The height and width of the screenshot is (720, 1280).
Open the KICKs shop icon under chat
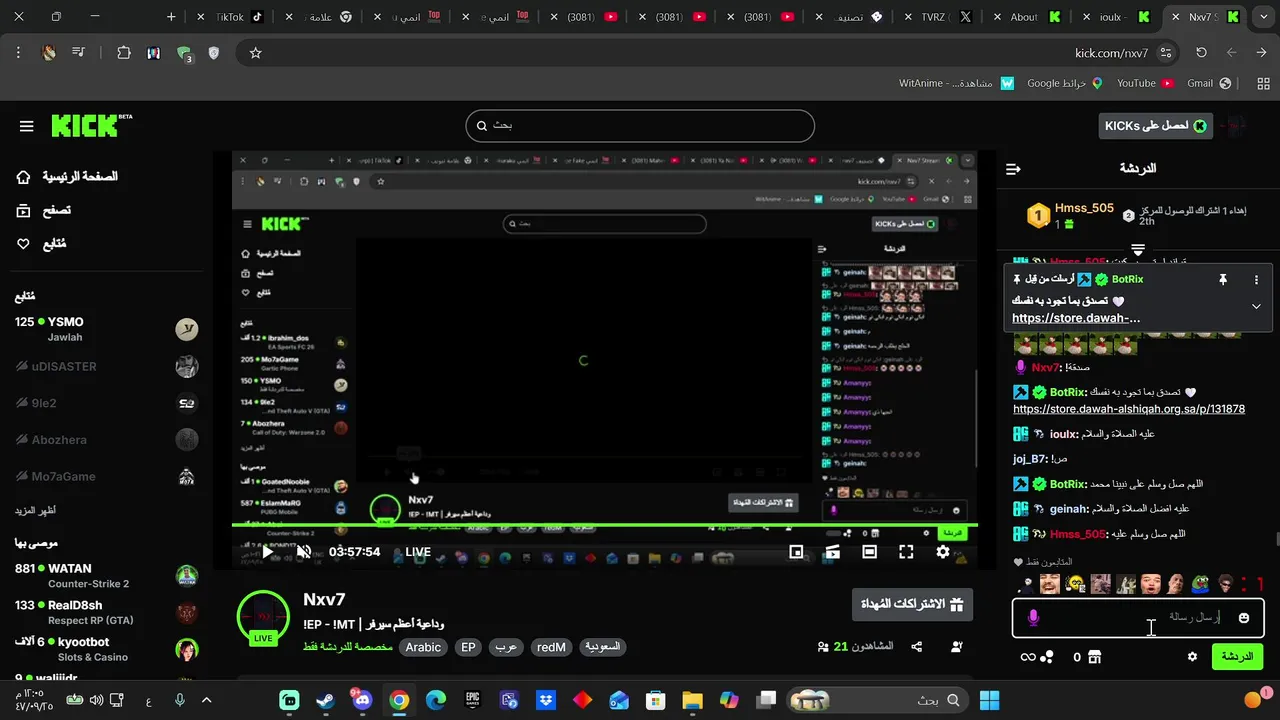click(1094, 657)
